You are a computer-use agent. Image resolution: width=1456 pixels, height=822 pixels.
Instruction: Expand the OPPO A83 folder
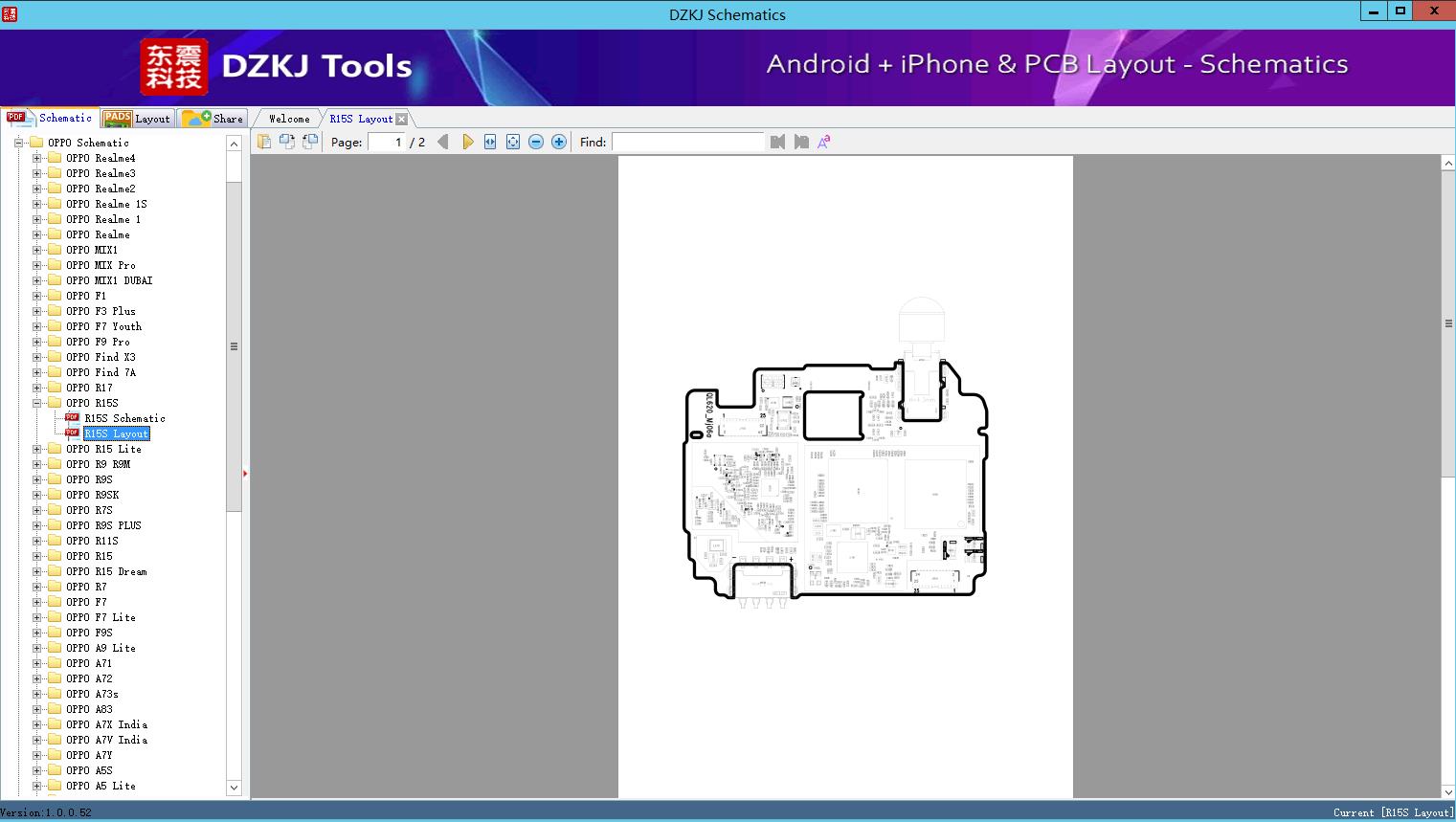[x=36, y=709]
